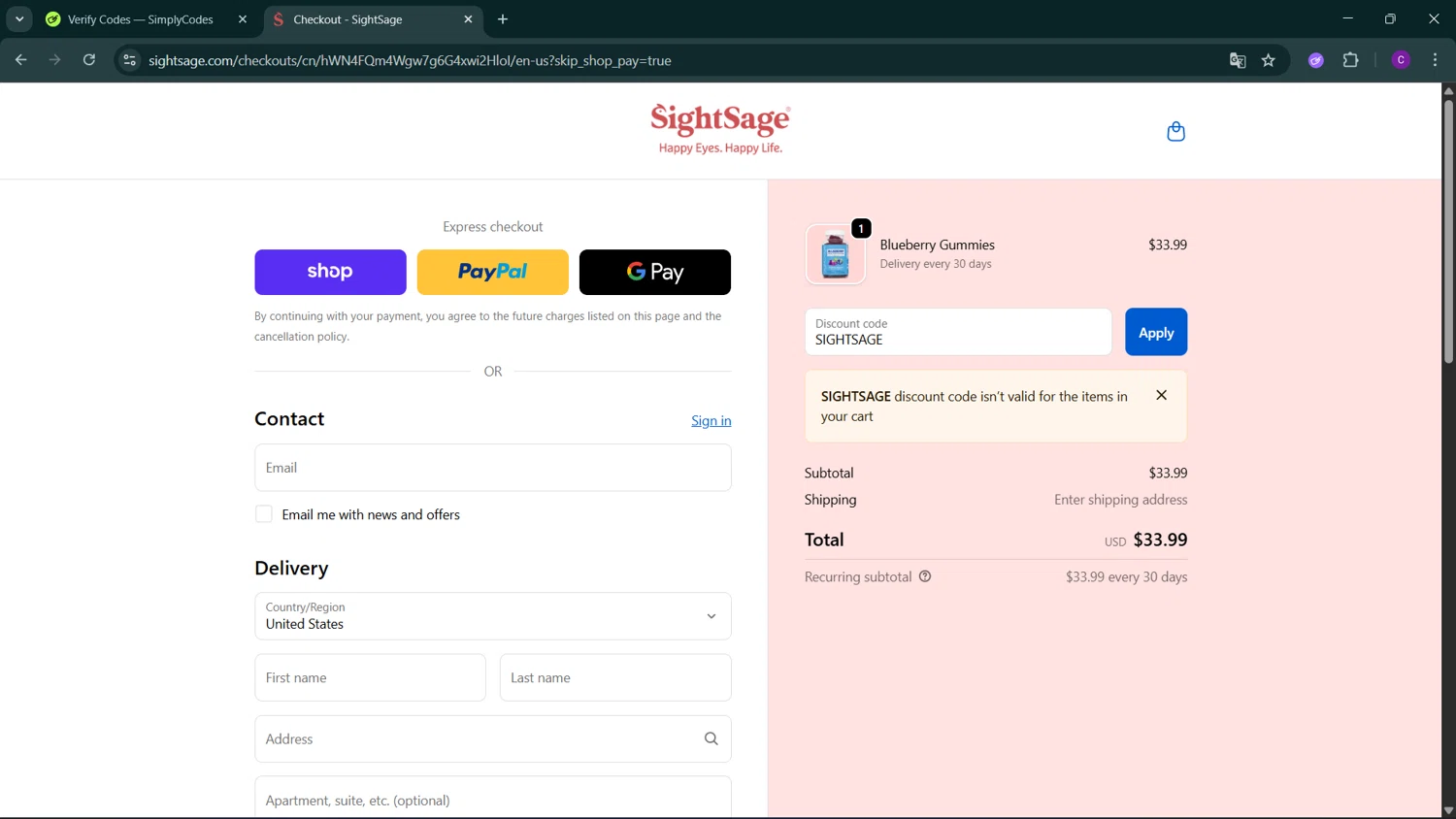Open the translate page icon
1456x819 pixels.
(1238, 60)
